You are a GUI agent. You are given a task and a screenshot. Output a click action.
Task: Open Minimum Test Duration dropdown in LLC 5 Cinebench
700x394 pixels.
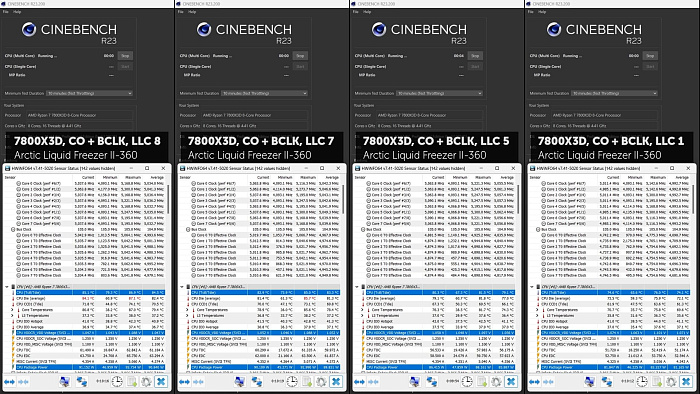[x=439, y=93]
